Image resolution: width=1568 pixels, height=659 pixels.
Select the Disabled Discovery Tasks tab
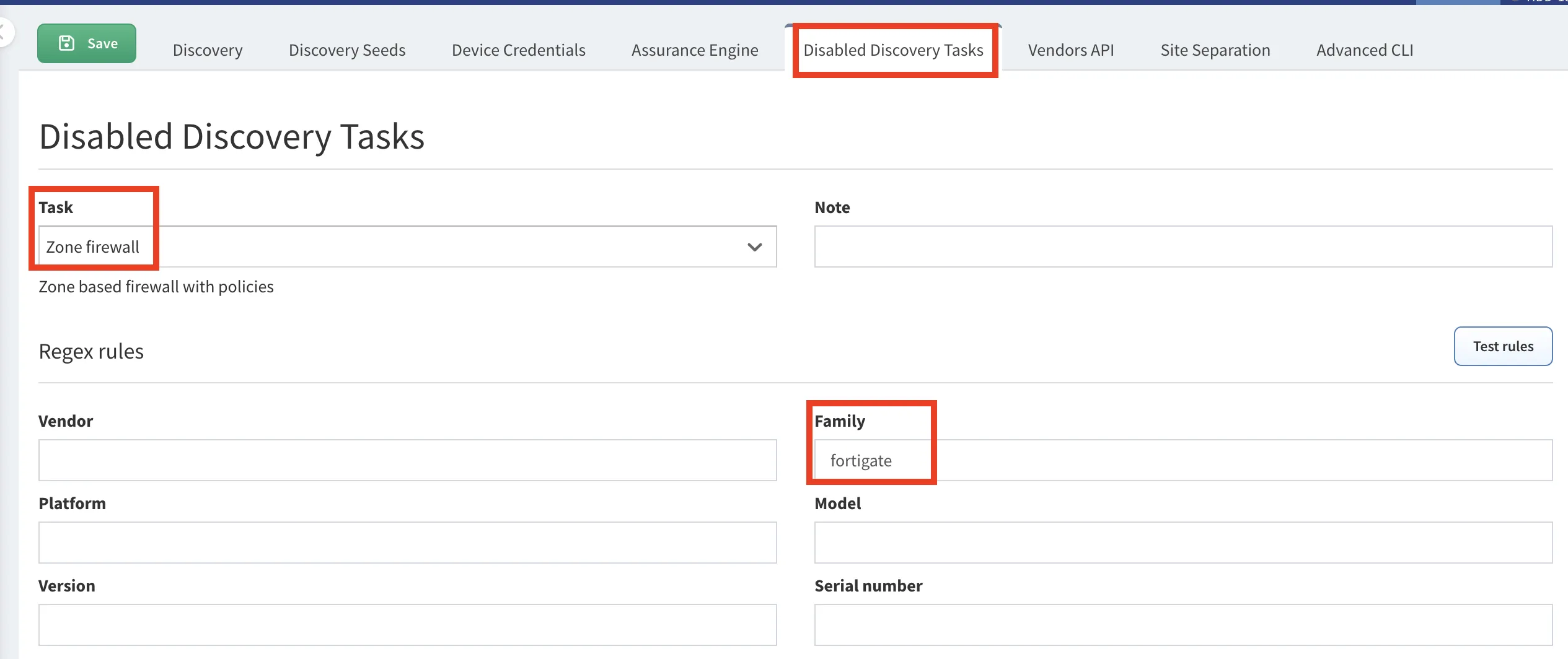(x=893, y=50)
